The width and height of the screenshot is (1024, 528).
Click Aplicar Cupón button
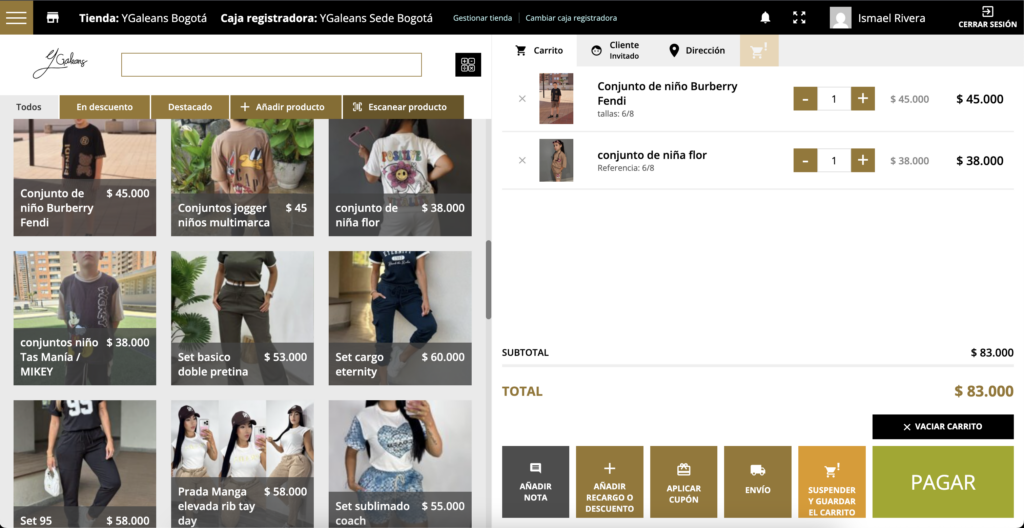pyautogui.click(x=684, y=482)
